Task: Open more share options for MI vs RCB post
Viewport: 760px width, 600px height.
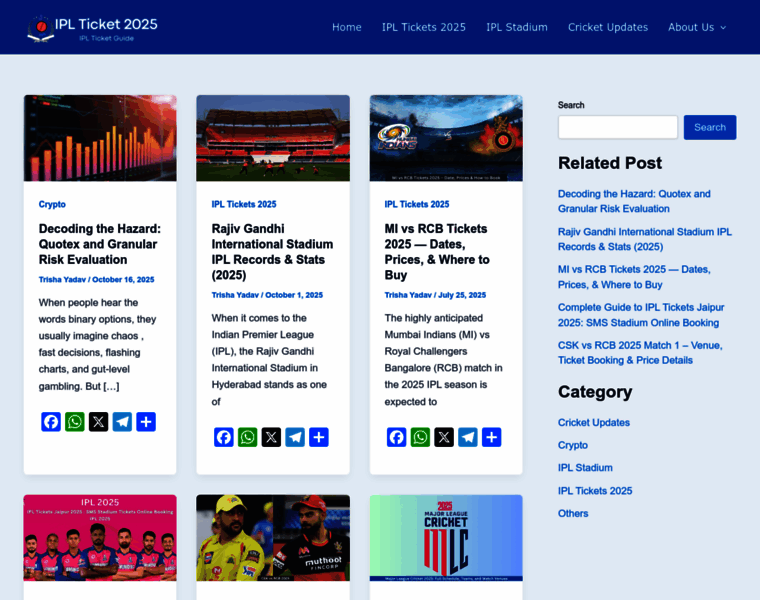Action: tap(491, 437)
